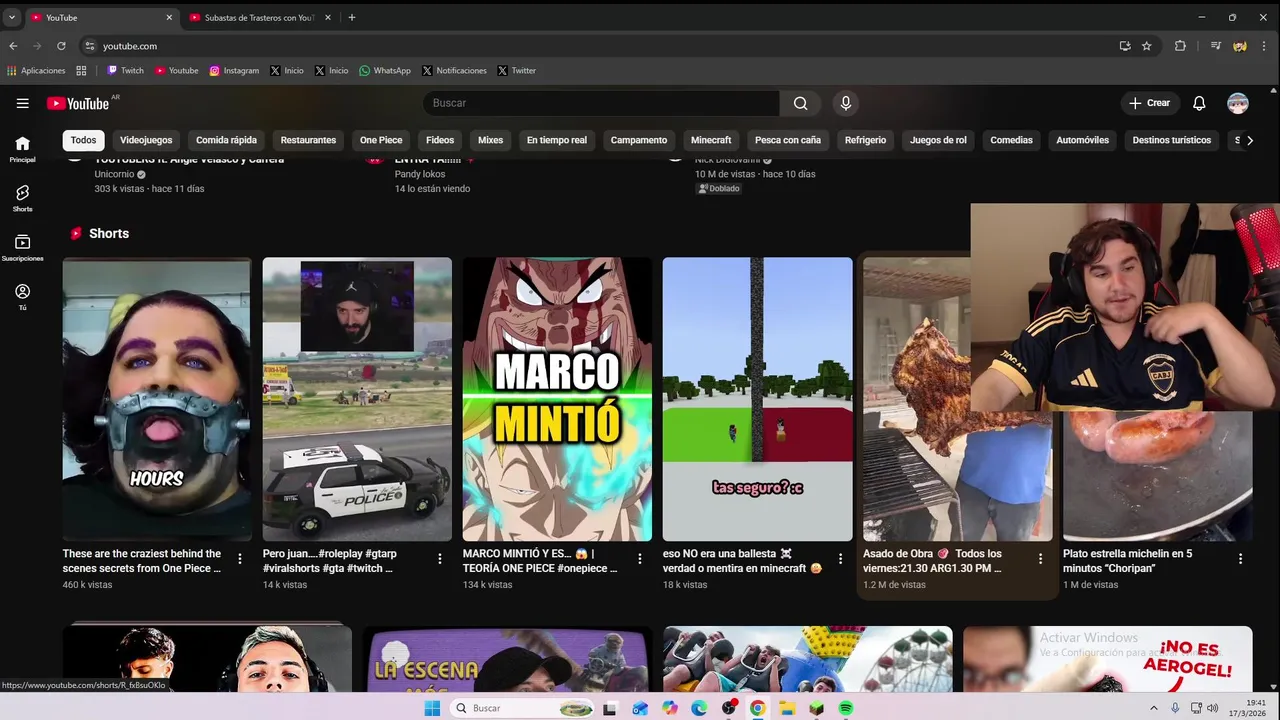This screenshot has width=1280, height=720.
Task: Open options for the Asado de Obra short
Action: point(1040,559)
